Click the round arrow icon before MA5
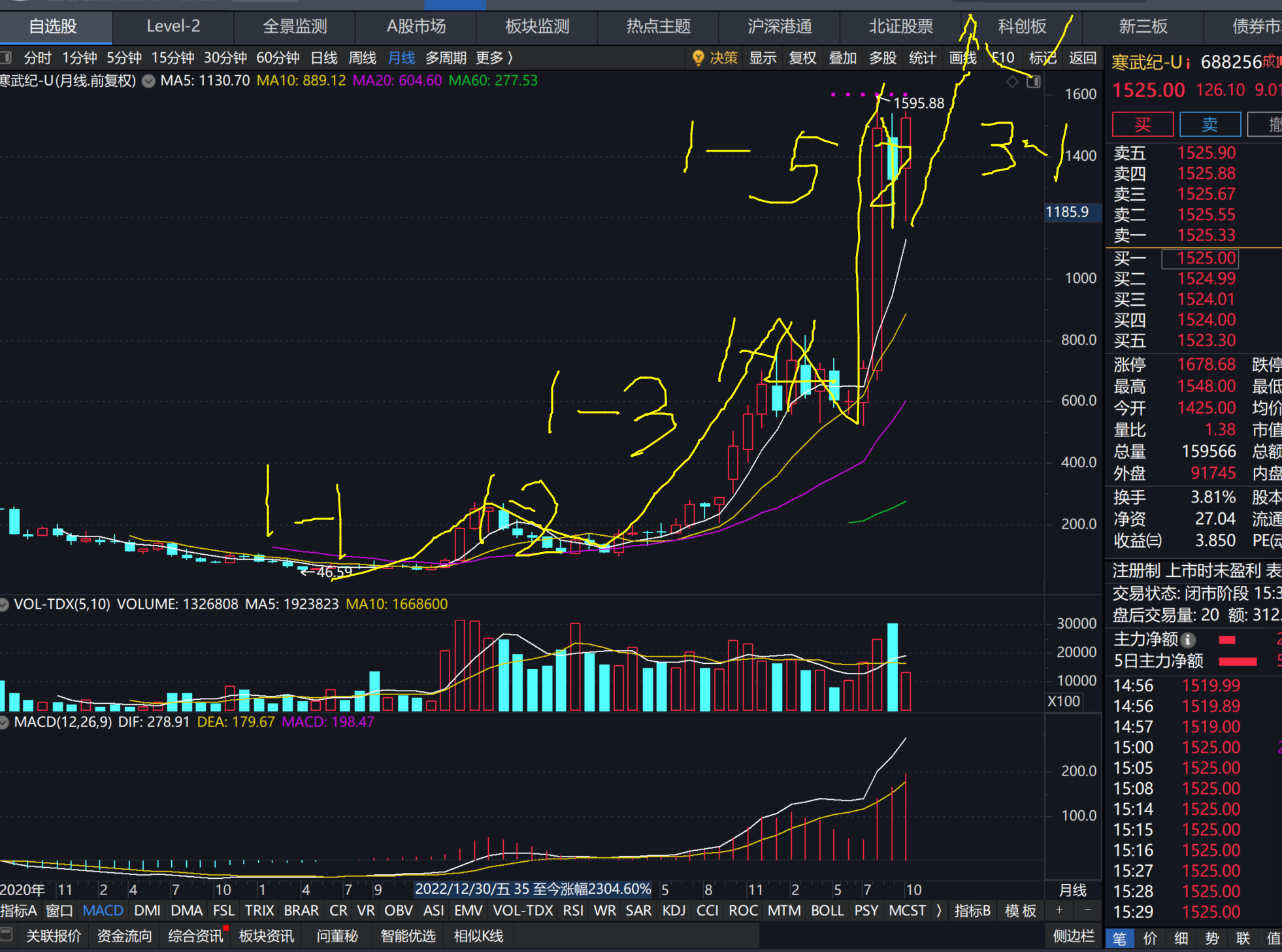1282x952 pixels. (x=148, y=81)
